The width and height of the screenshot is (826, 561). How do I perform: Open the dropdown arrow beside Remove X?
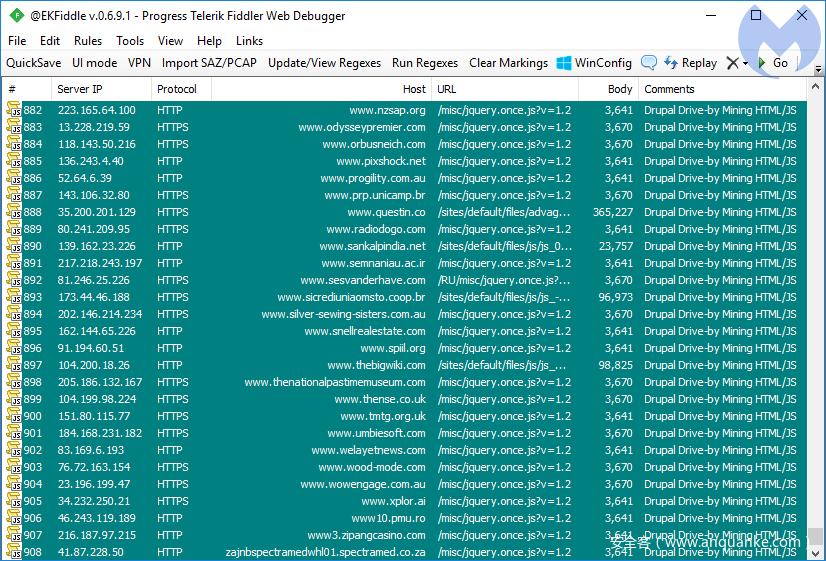pos(745,64)
